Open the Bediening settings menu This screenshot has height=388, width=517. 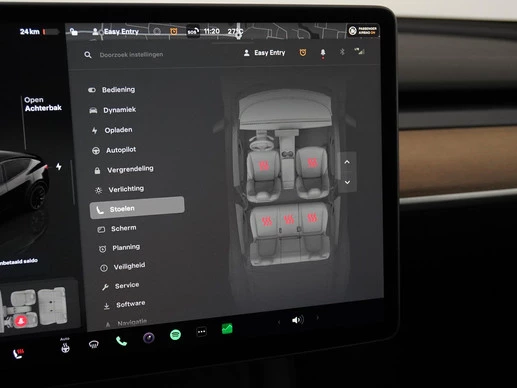pyautogui.click(x=112, y=90)
